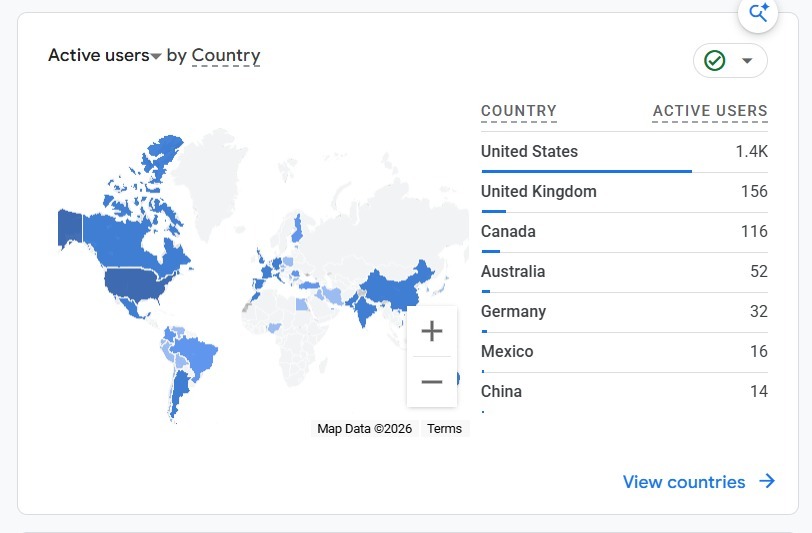Sort by the ACTIVE USERS column header
The width and height of the screenshot is (812, 533).
[x=710, y=111]
